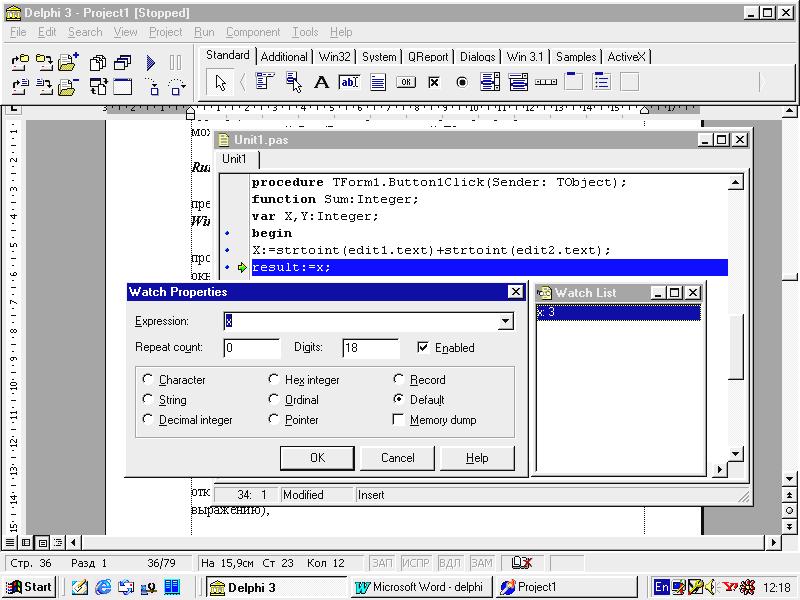Switch to Project1 on the taskbar

(566, 587)
